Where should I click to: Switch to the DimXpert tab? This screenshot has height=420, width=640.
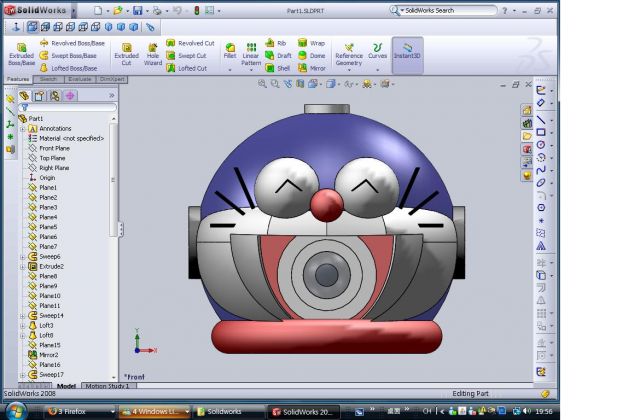pyautogui.click(x=112, y=79)
